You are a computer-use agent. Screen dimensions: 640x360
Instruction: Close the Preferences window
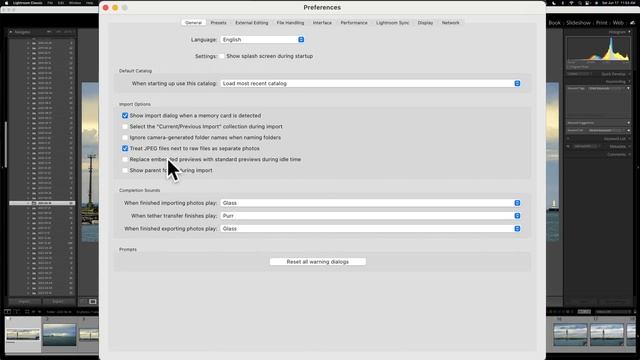[106, 7]
